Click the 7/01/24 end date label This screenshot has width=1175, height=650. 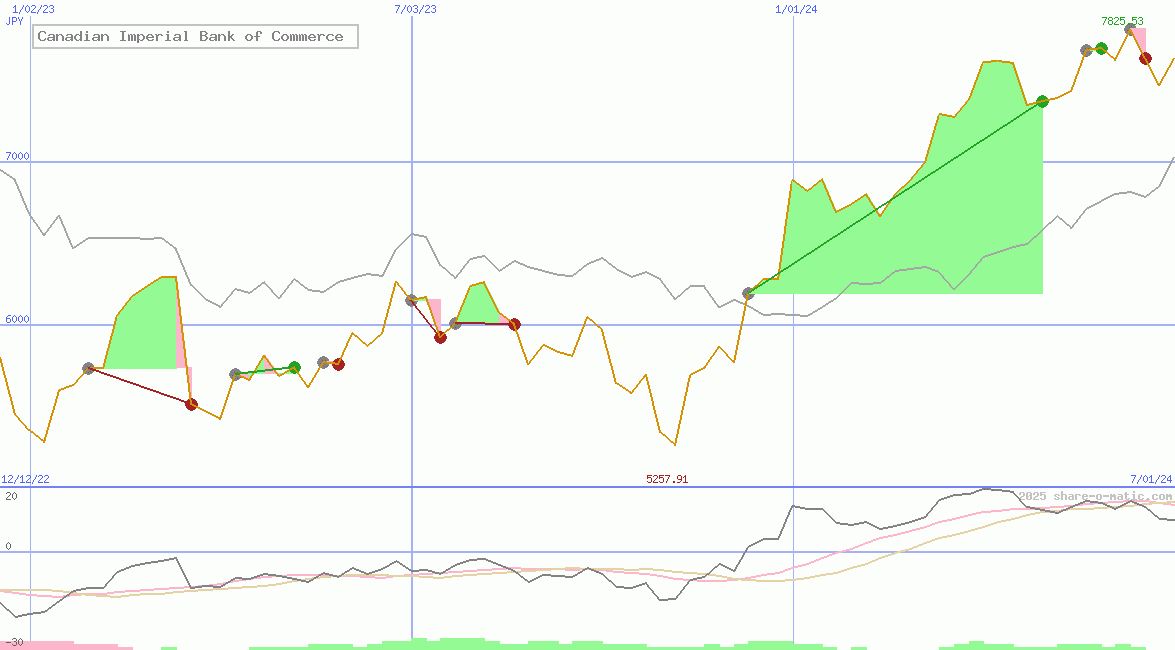tap(1151, 479)
